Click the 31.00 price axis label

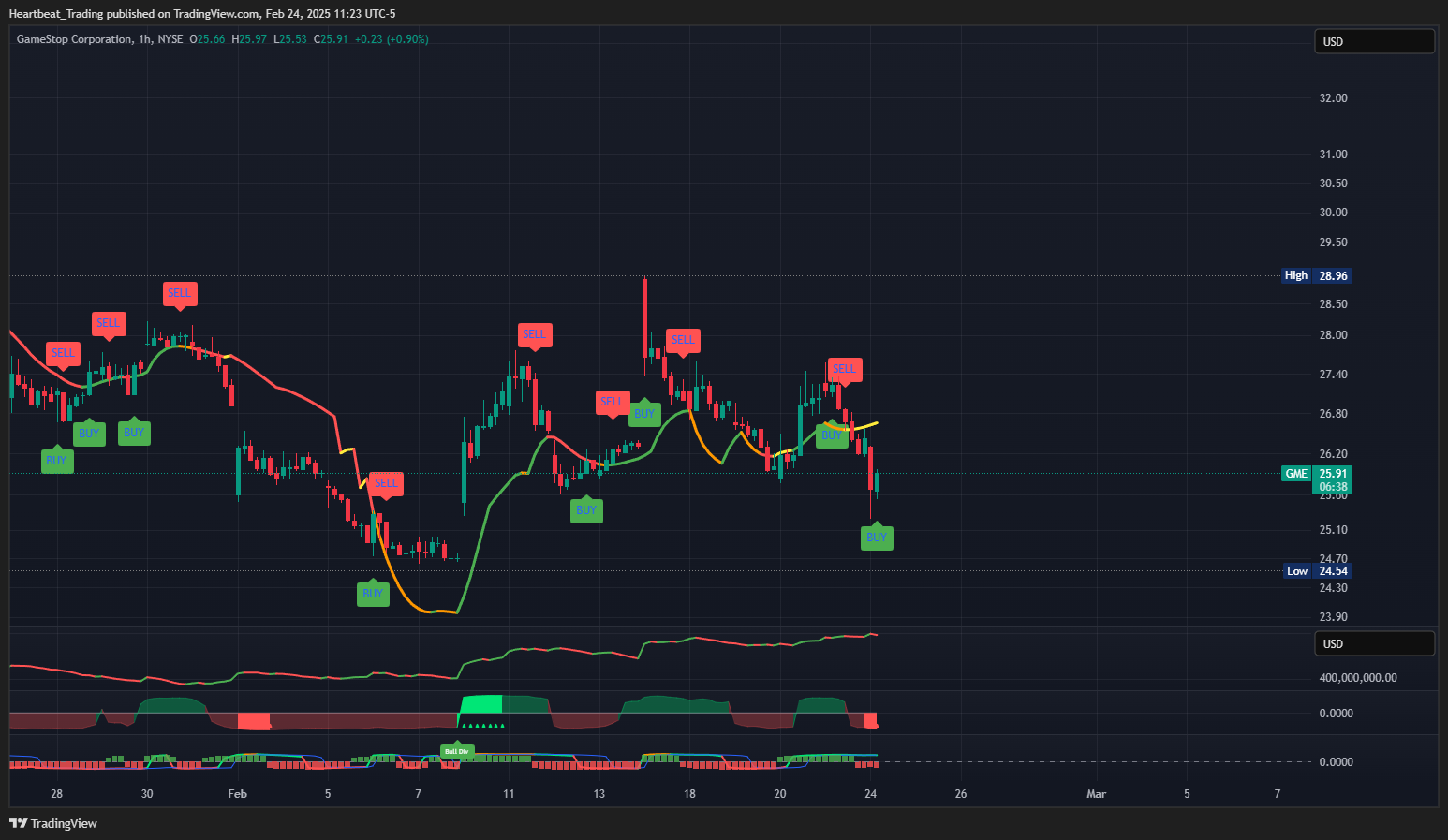click(x=1334, y=155)
